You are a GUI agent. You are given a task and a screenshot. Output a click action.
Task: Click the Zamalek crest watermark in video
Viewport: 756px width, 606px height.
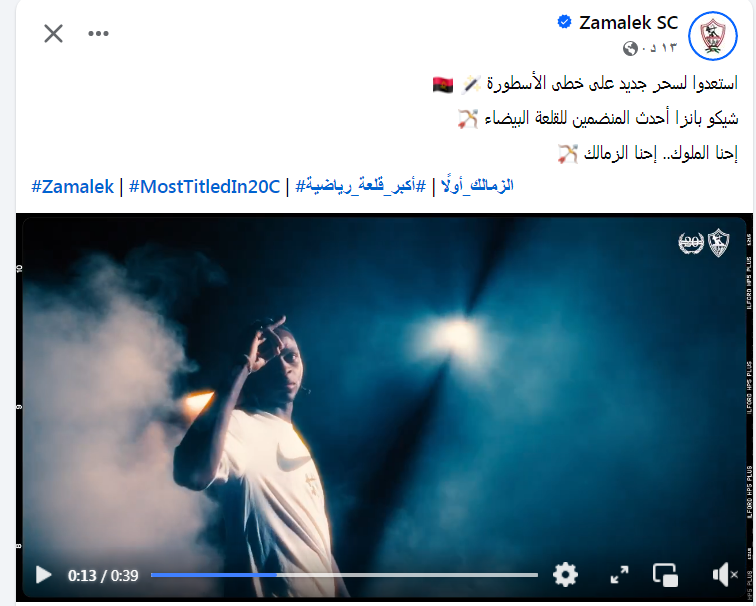click(718, 242)
